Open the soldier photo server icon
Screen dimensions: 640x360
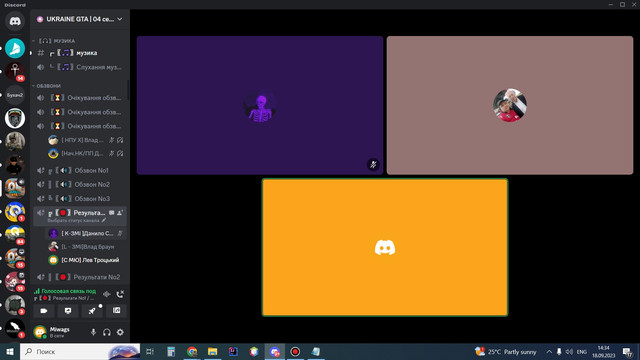coord(15,141)
